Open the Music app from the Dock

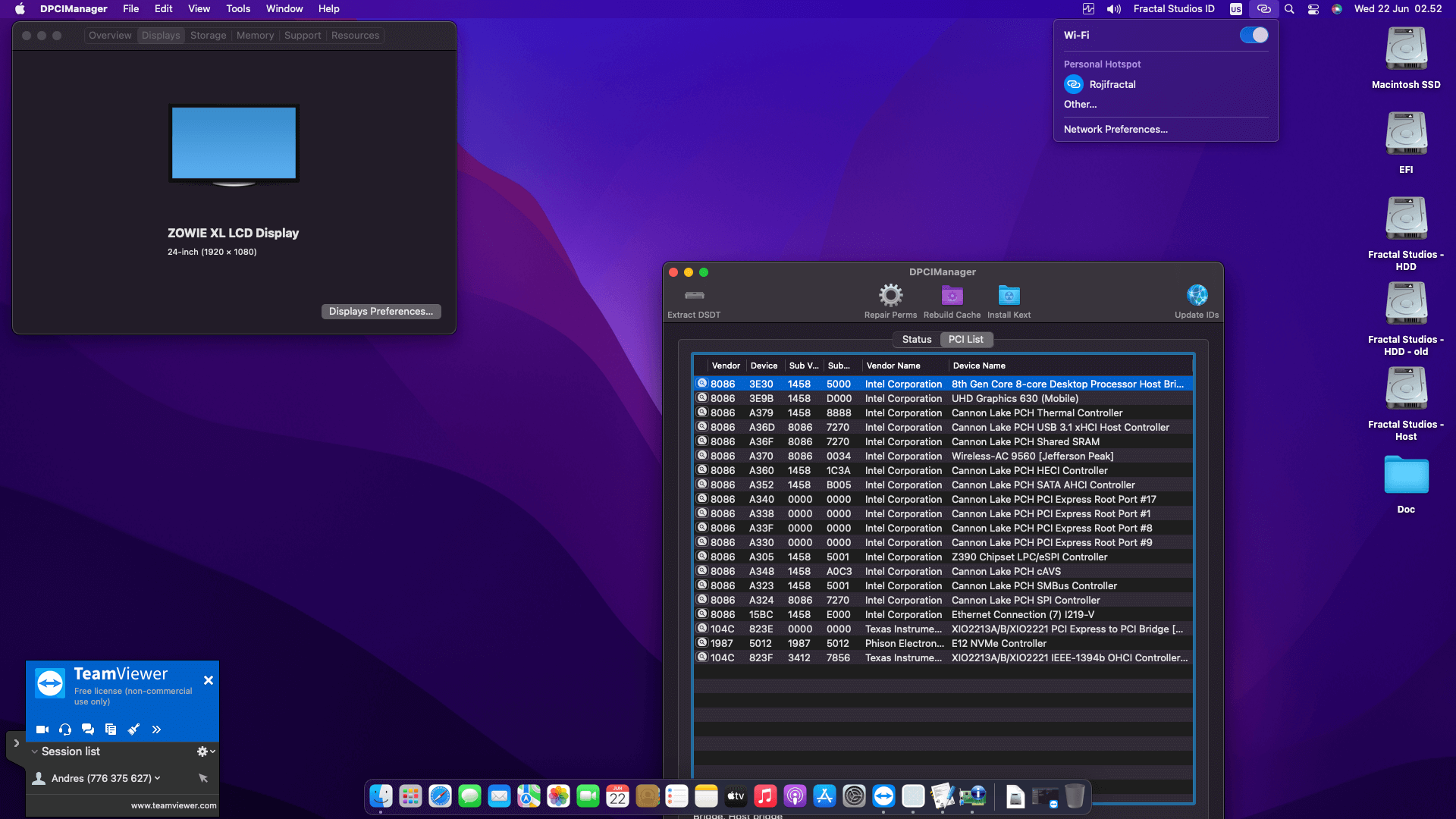click(765, 796)
